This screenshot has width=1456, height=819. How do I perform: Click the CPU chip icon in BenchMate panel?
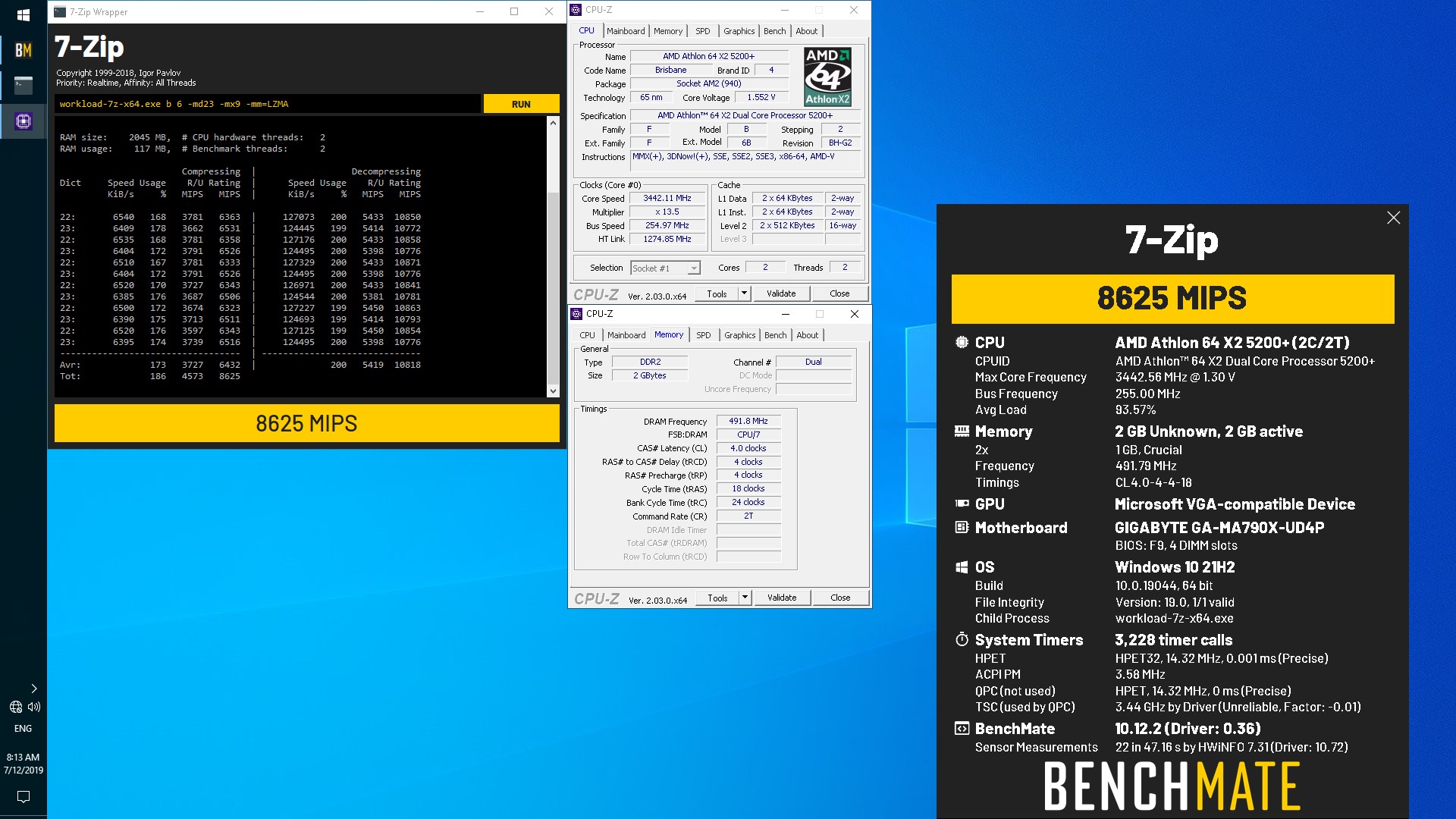pos(962,342)
